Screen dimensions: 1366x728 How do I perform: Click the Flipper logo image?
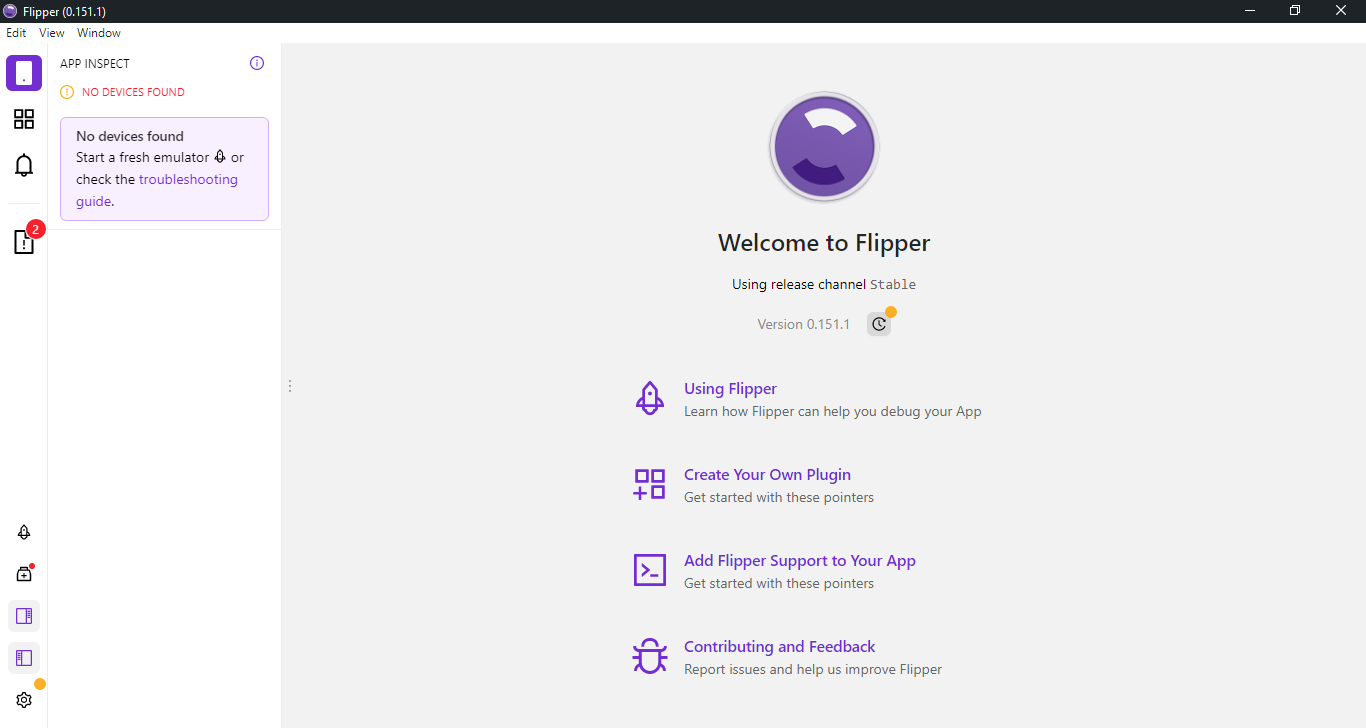point(824,147)
